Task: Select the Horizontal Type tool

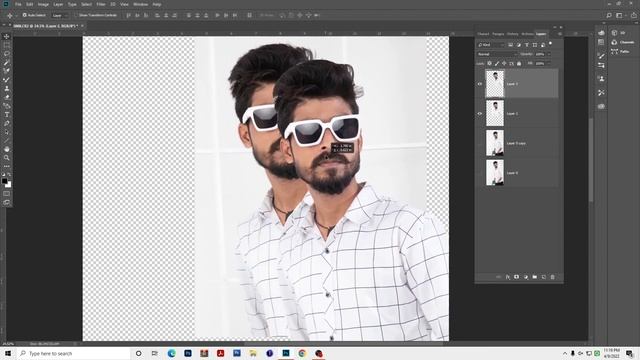Action: pyautogui.click(x=7, y=115)
